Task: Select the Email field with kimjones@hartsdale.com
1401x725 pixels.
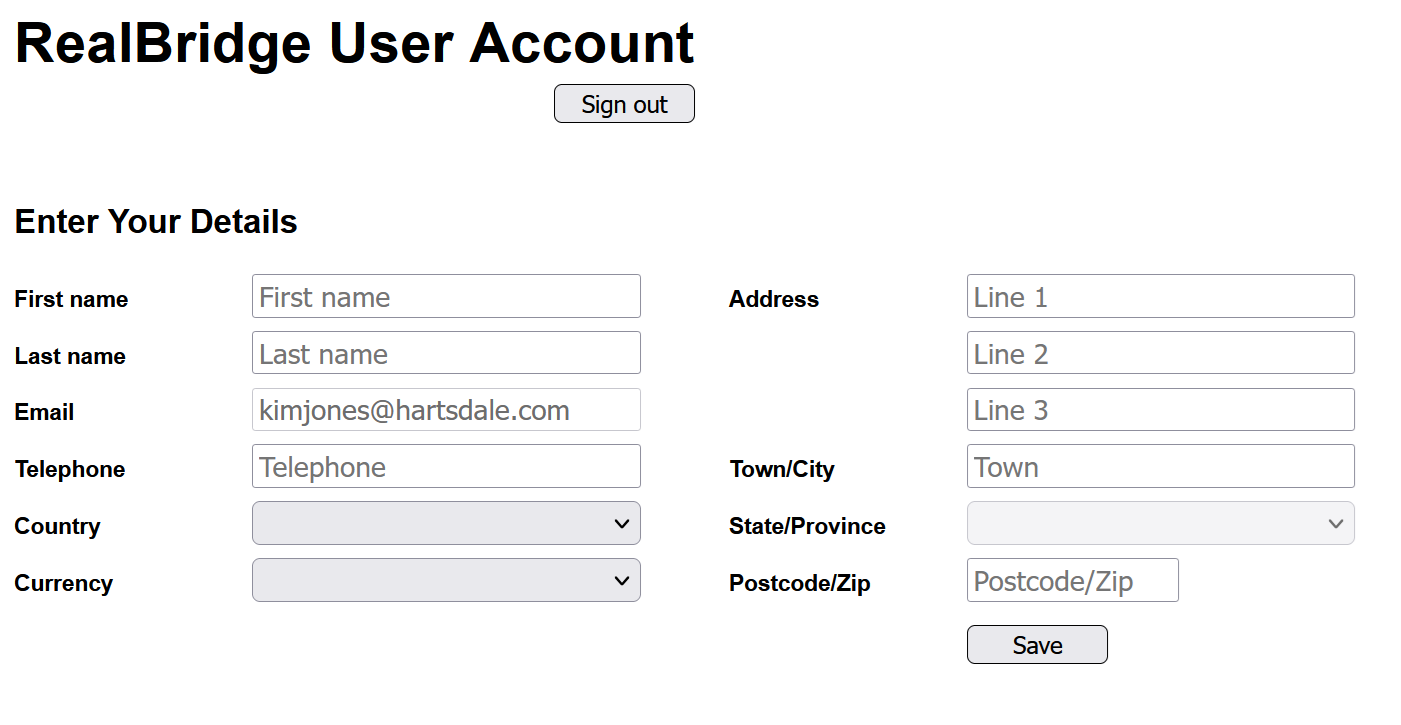Action: 446,410
